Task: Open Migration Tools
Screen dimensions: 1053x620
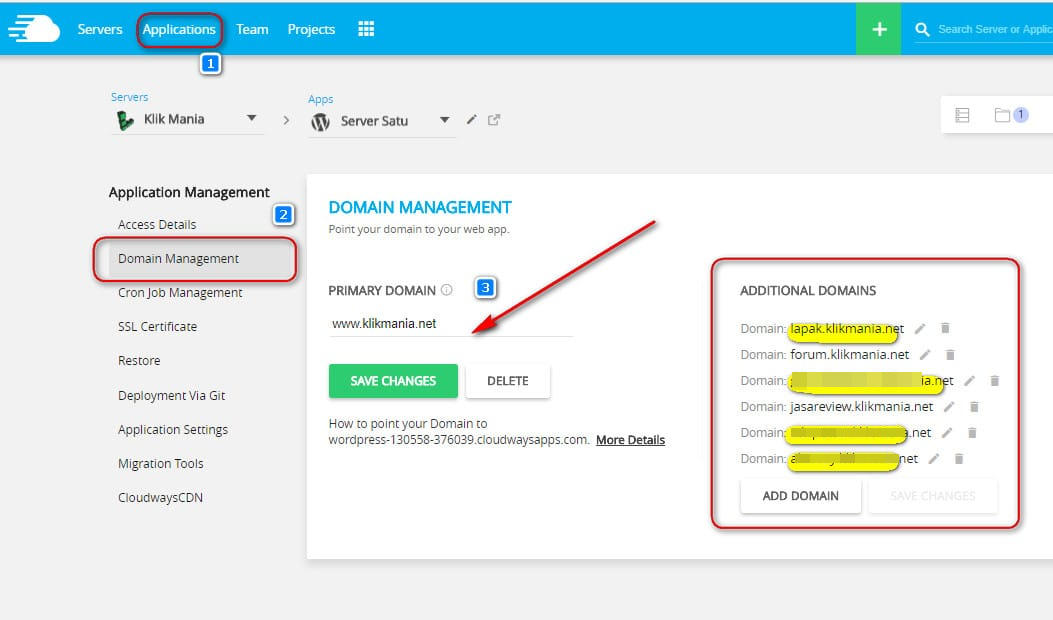Action: coord(161,463)
